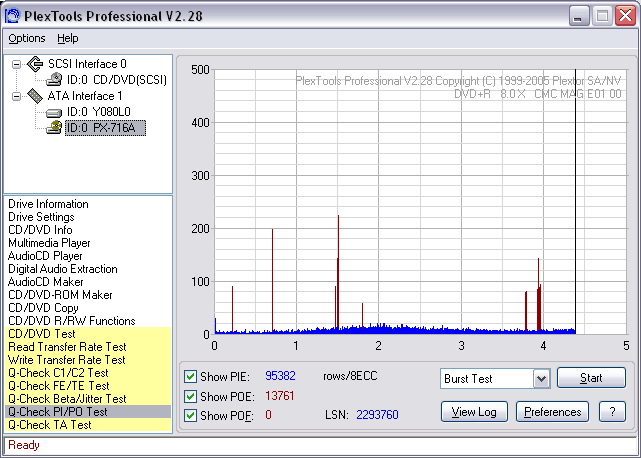Open Drive Information
This screenshot has height=458, width=641.
(48, 204)
